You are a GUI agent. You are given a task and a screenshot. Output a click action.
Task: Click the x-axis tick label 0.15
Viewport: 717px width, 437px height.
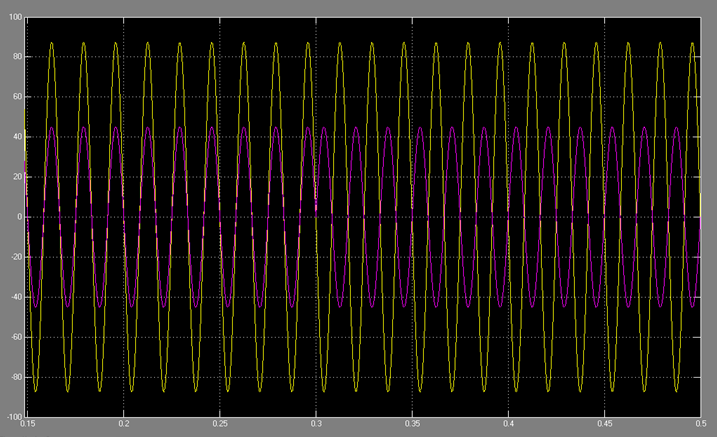tap(27, 424)
